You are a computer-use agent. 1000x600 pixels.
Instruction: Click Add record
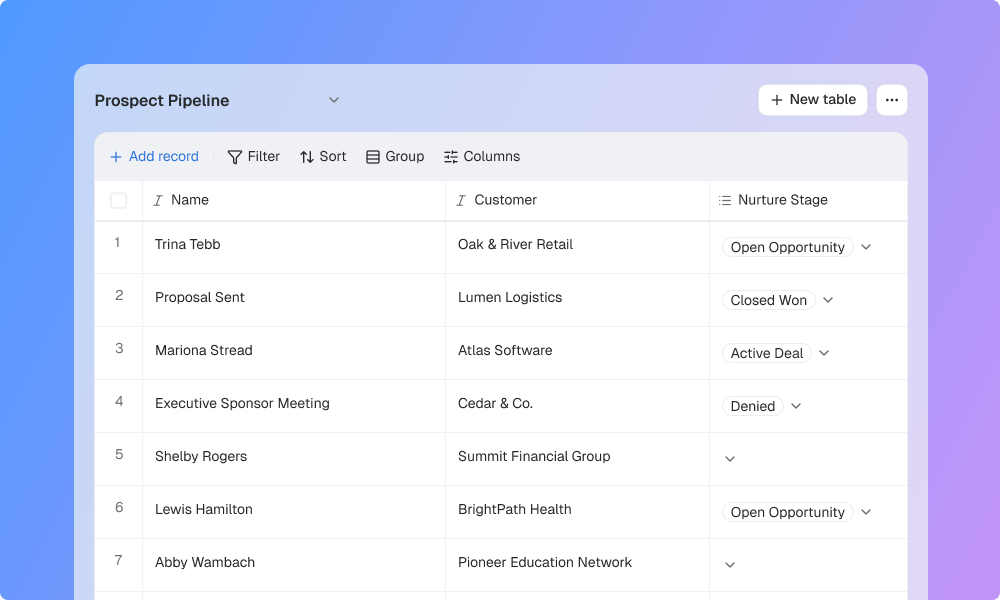click(154, 156)
